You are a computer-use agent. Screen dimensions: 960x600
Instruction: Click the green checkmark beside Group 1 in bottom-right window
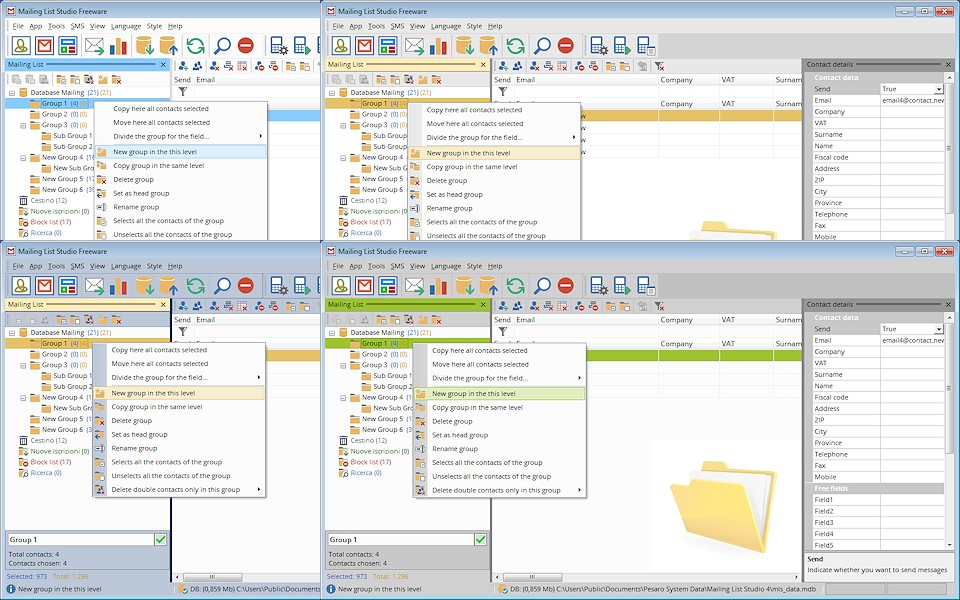481,539
